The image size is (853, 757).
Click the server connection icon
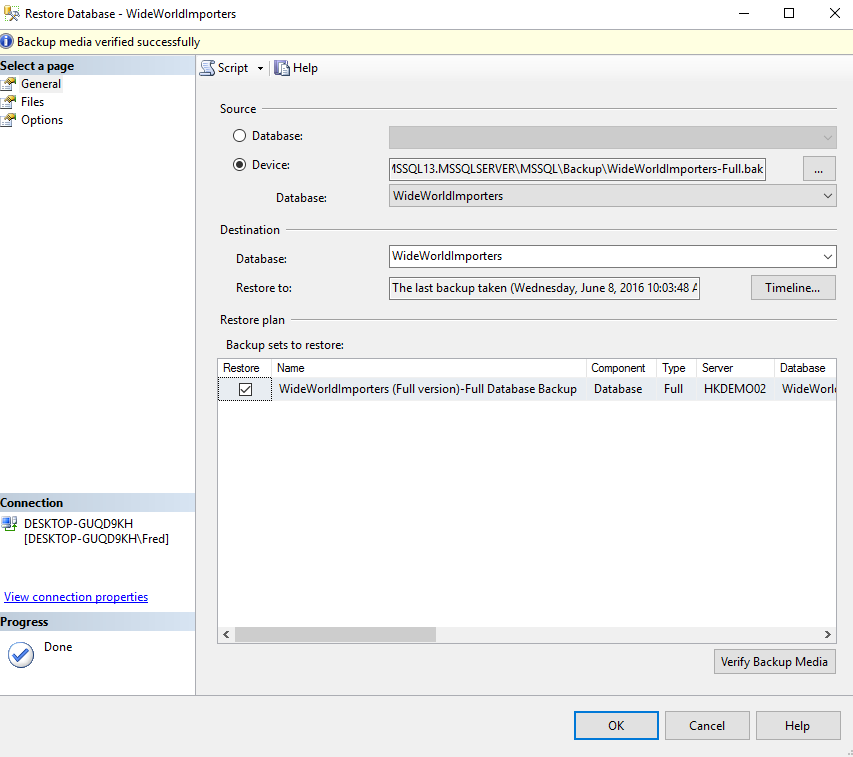click(9, 524)
